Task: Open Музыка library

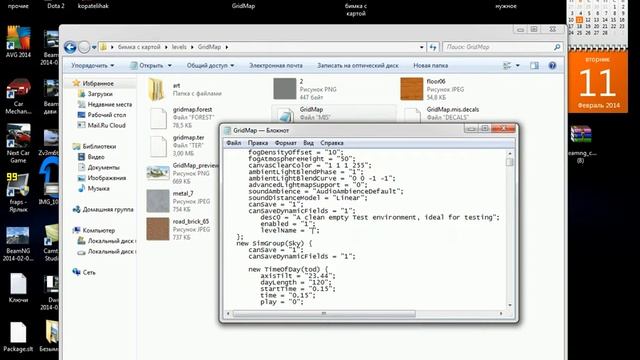Action: tap(98, 189)
